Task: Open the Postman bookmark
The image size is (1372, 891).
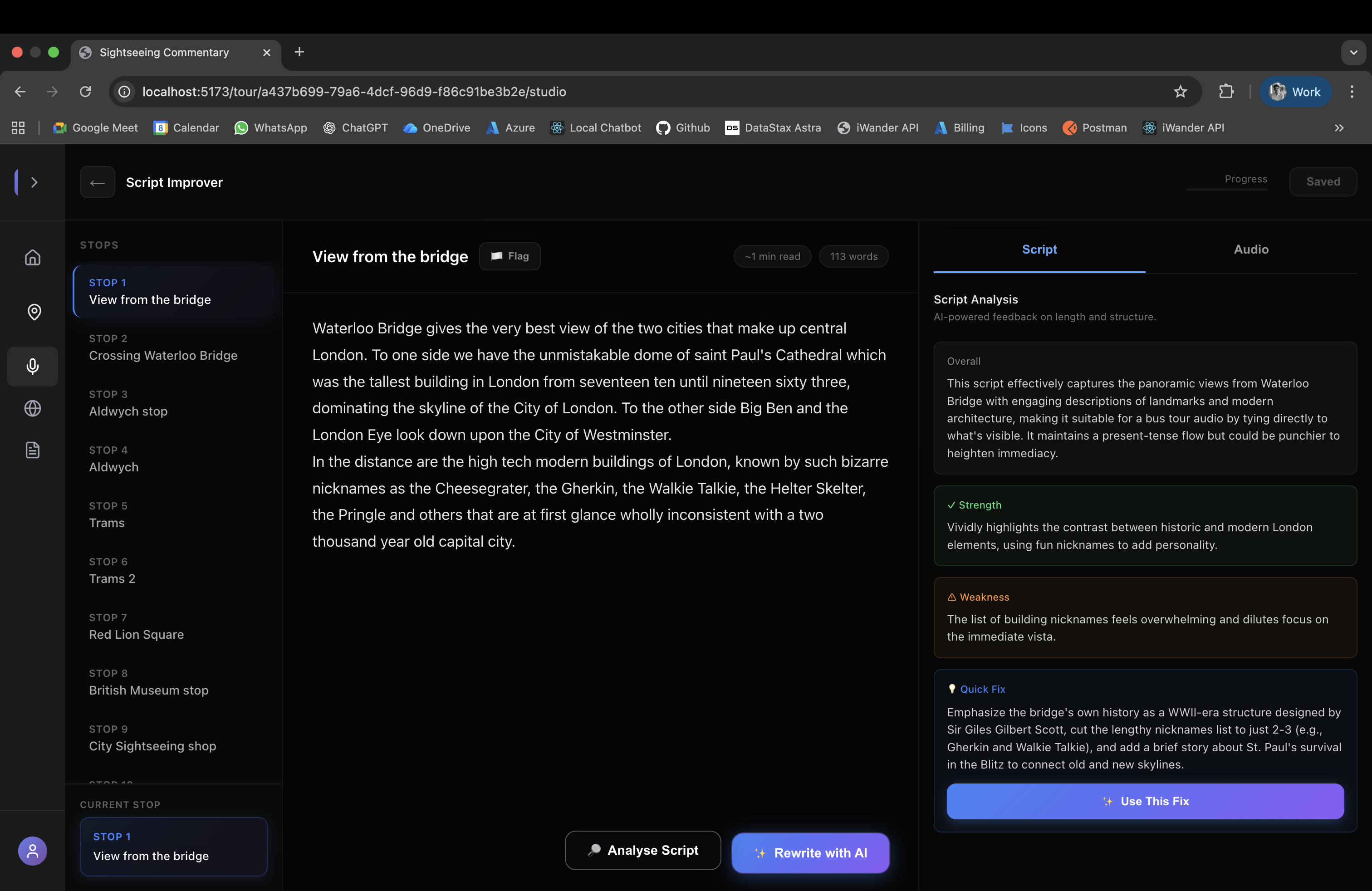Action: (1094, 128)
